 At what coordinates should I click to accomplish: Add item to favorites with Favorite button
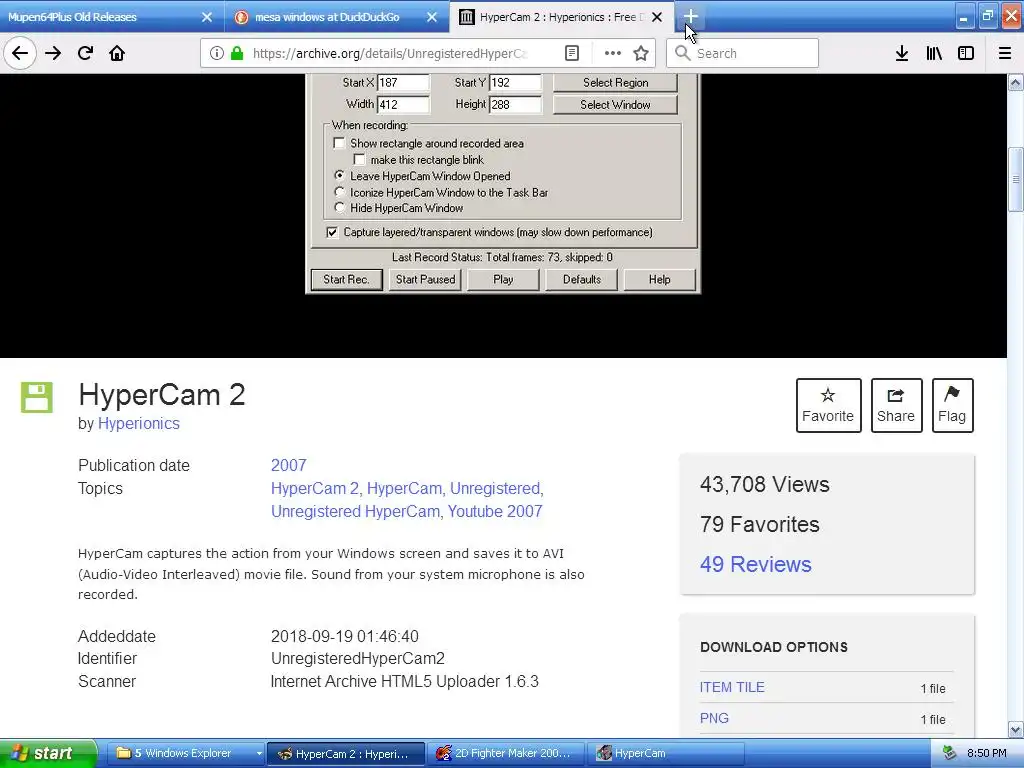click(x=828, y=406)
